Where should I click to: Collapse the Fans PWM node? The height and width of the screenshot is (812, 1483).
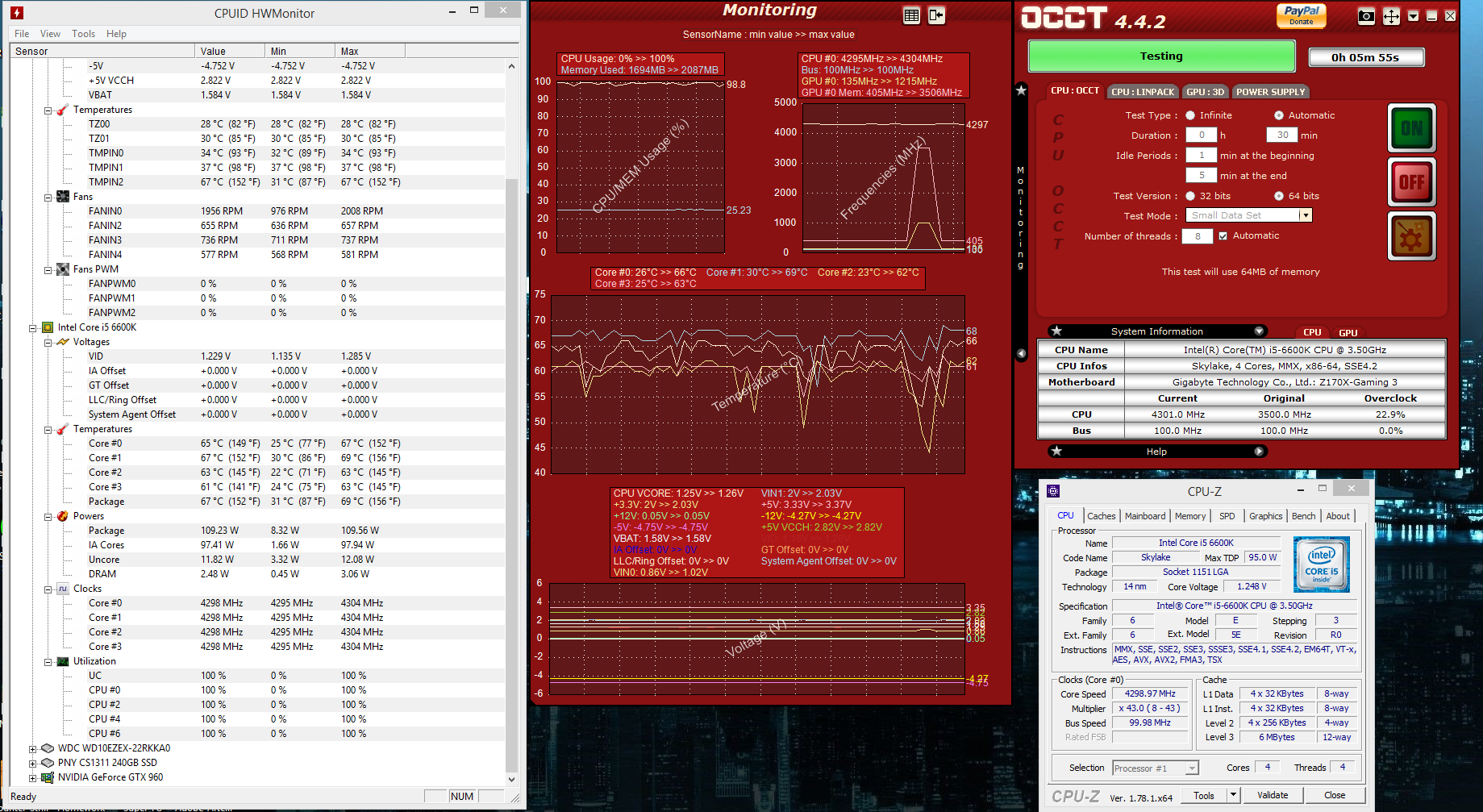coord(48,270)
